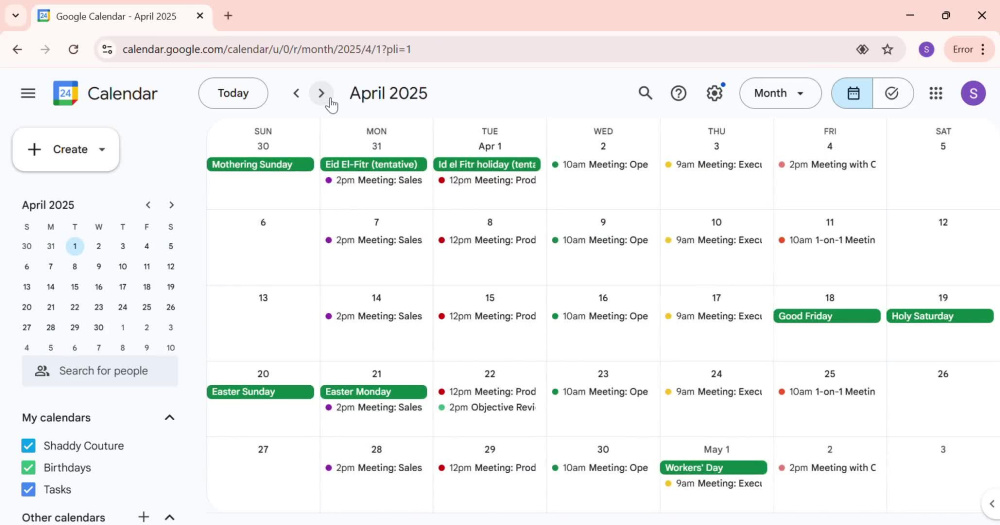Switch to tasks view checkmark icon
Screen dimensions: 1000x525
coord(892,93)
